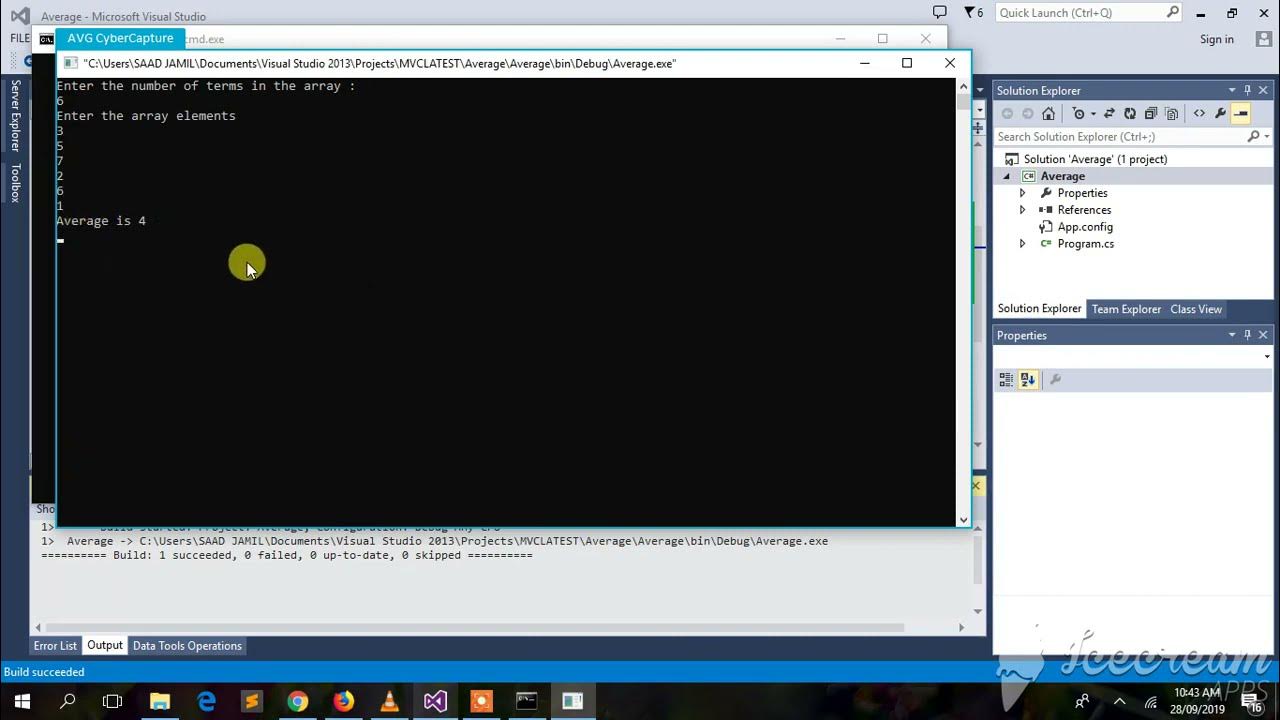The height and width of the screenshot is (720, 1280).
Task: Select Output tab at bottom
Action: coord(104,646)
